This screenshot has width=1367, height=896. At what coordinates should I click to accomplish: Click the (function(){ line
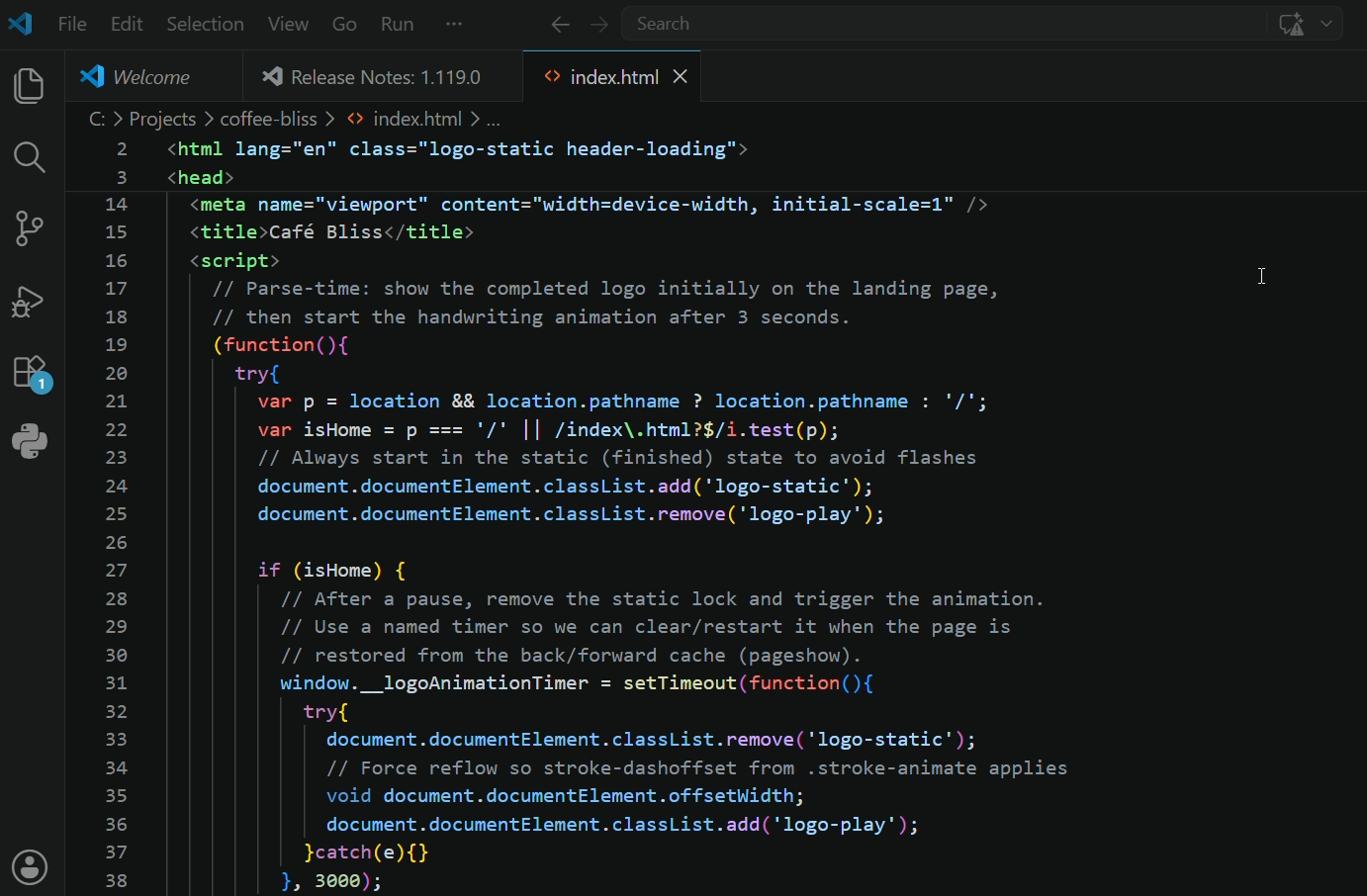[x=280, y=344]
